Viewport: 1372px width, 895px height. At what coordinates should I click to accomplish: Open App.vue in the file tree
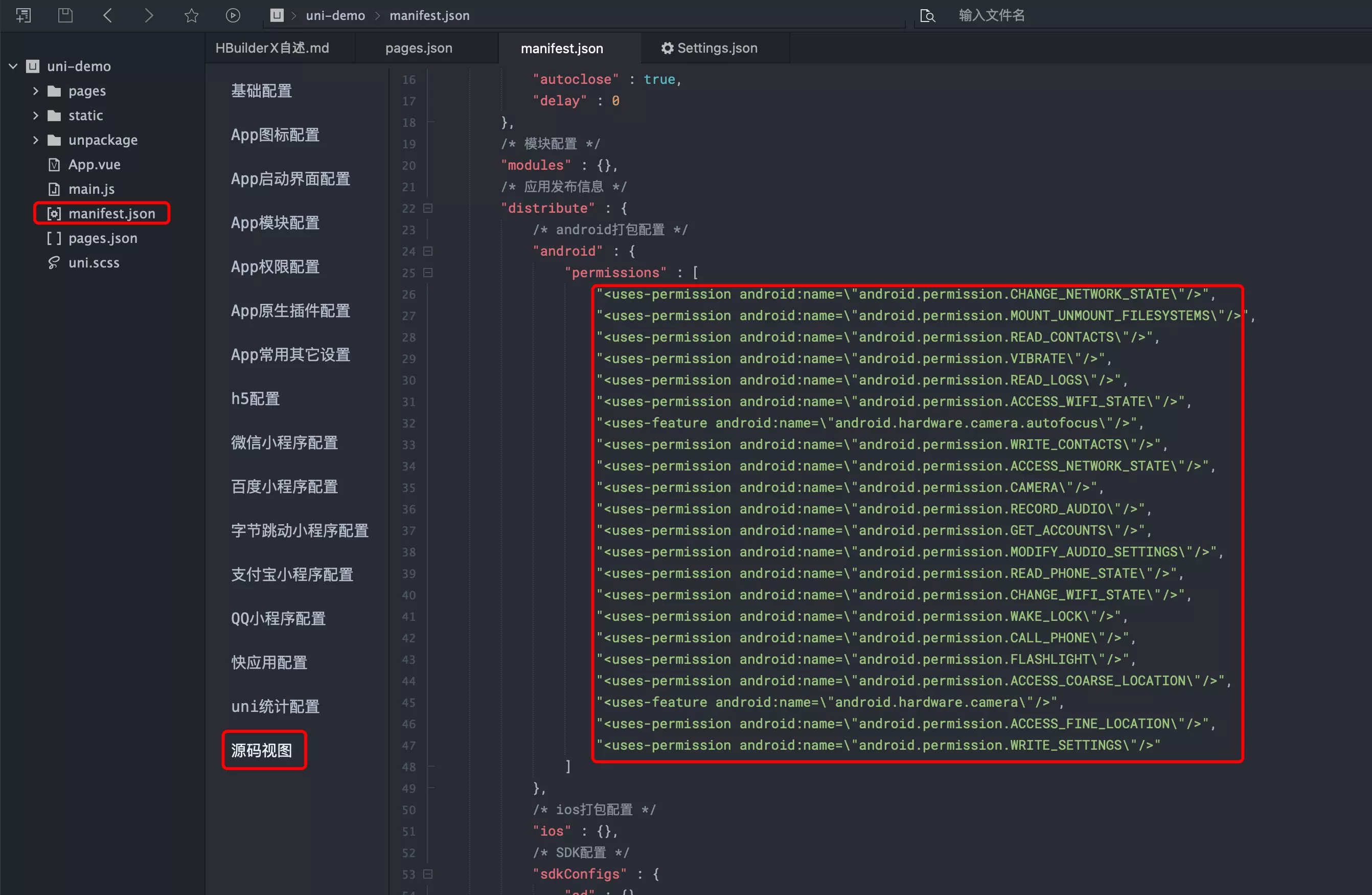click(94, 165)
